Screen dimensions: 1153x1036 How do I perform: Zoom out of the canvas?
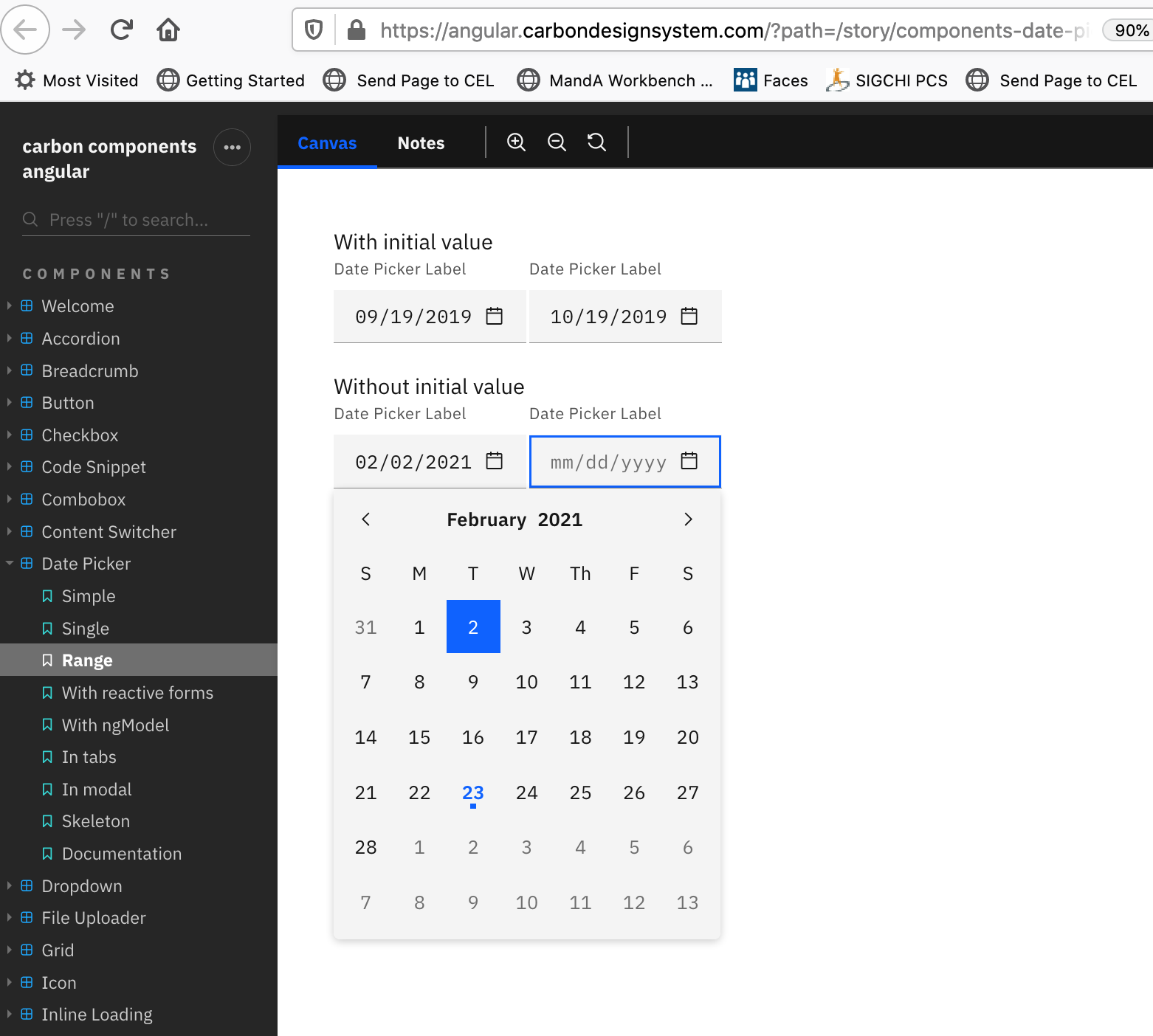[x=557, y=142]
